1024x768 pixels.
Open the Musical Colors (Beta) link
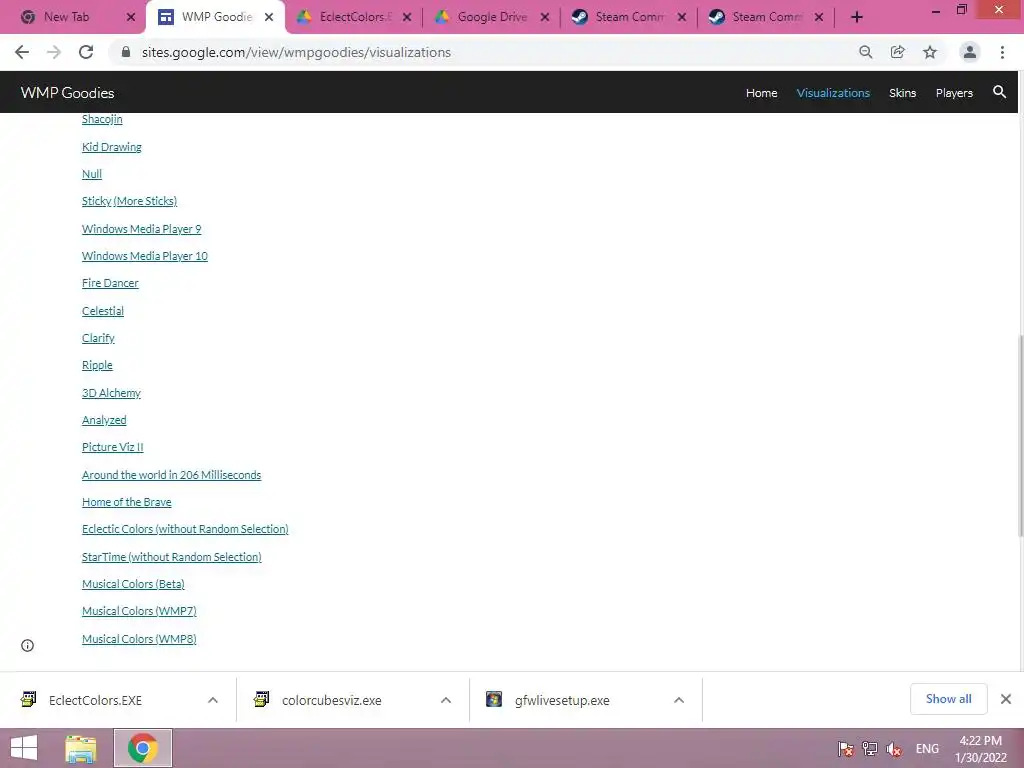tap(133, 584)
